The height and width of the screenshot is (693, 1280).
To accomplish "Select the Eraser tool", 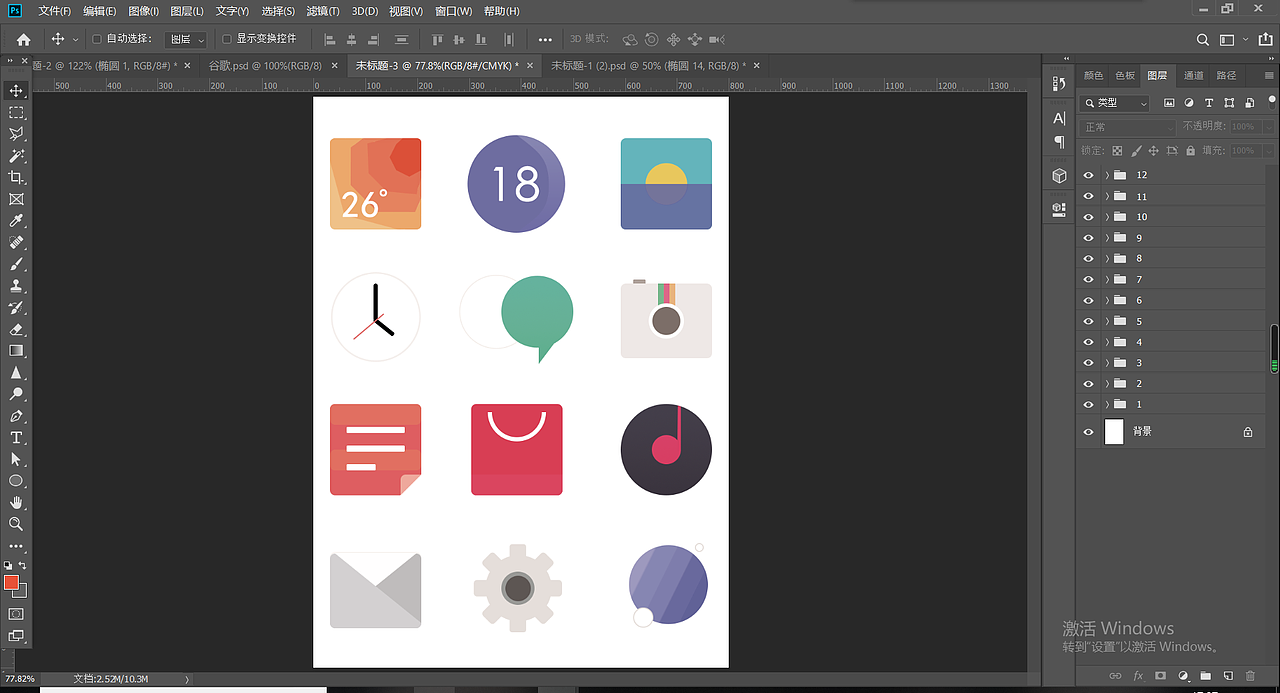I will [x=16, y=329].
